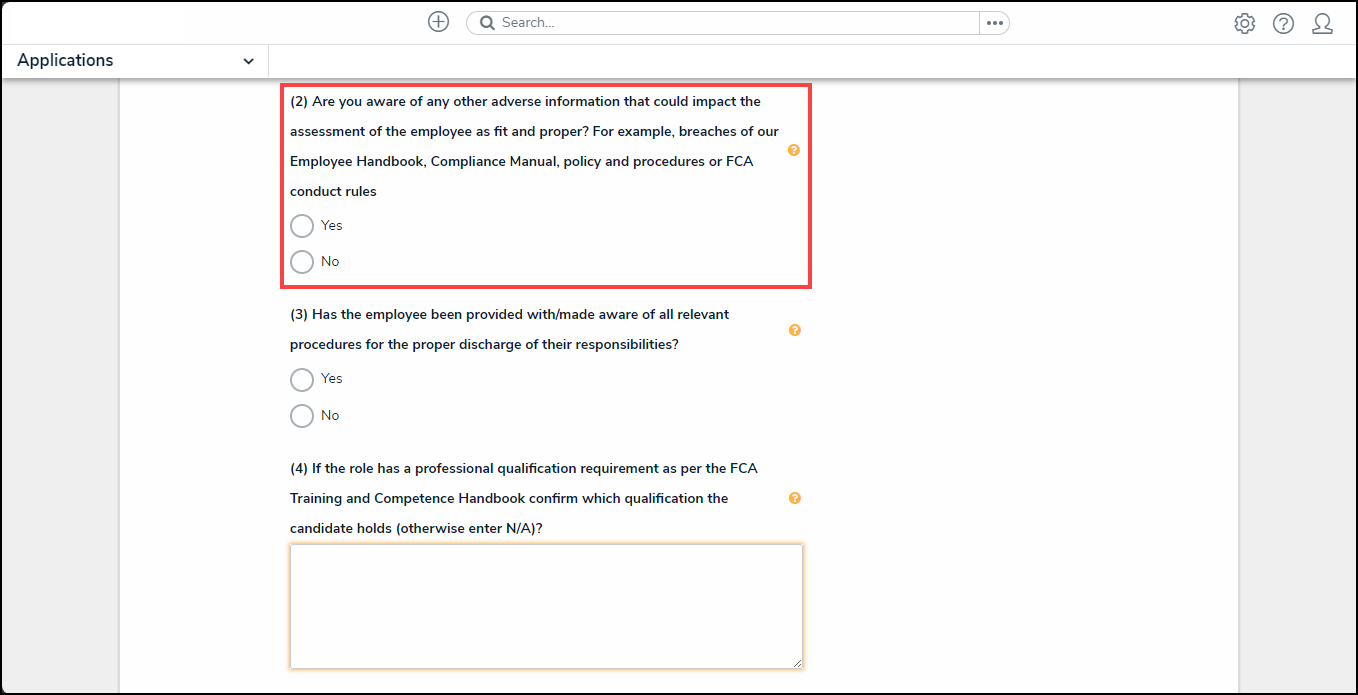Show help tip for adverse information question
1358x695 pixels.
(794, 150)
